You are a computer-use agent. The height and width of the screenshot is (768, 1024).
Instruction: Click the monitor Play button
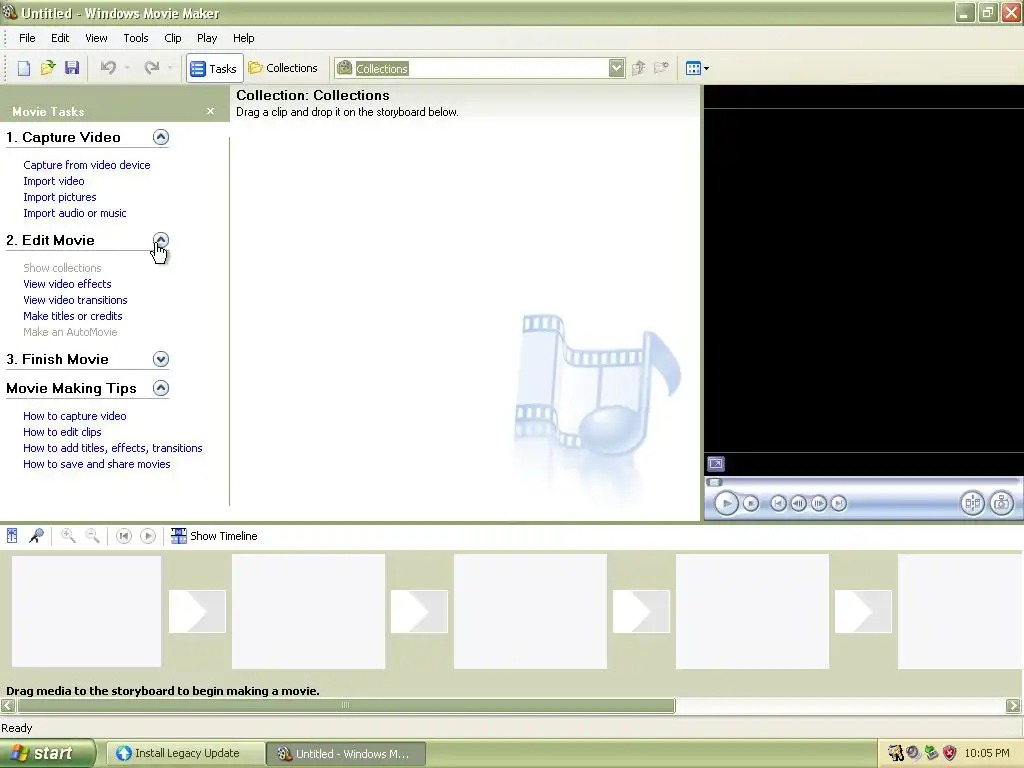click(726, 504)
